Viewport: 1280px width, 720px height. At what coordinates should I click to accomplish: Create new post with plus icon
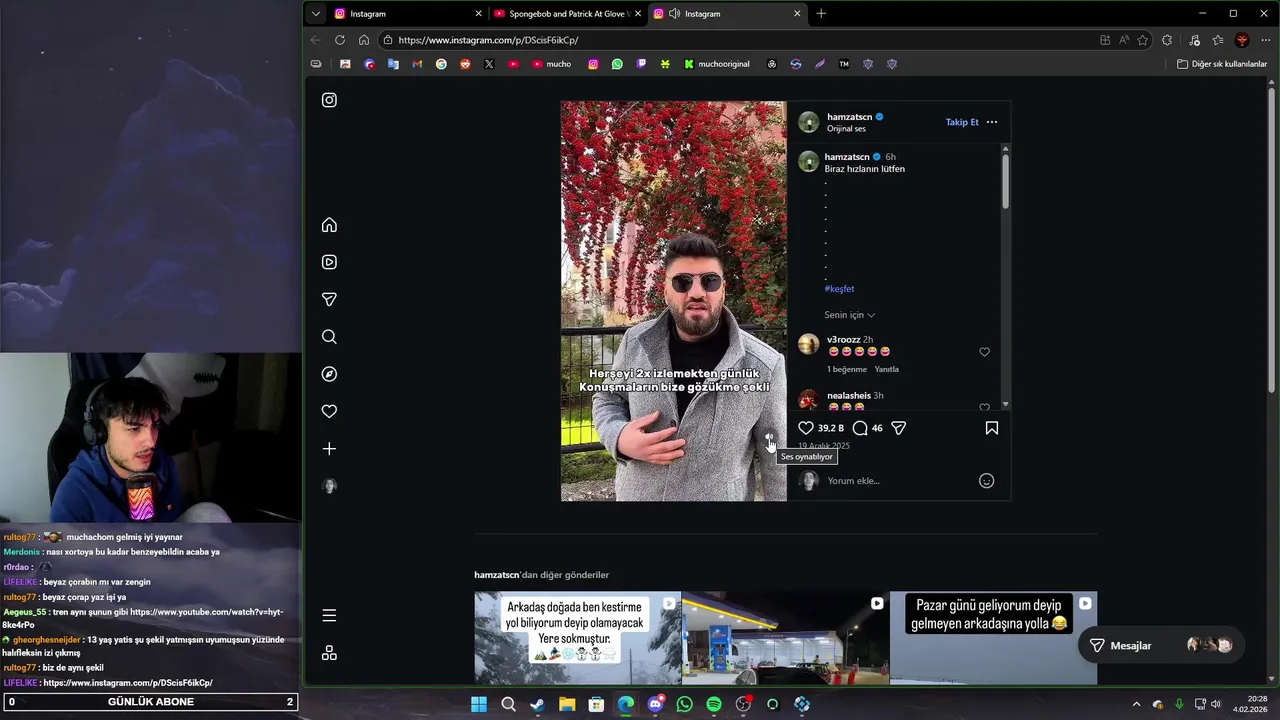coord(329,449)
